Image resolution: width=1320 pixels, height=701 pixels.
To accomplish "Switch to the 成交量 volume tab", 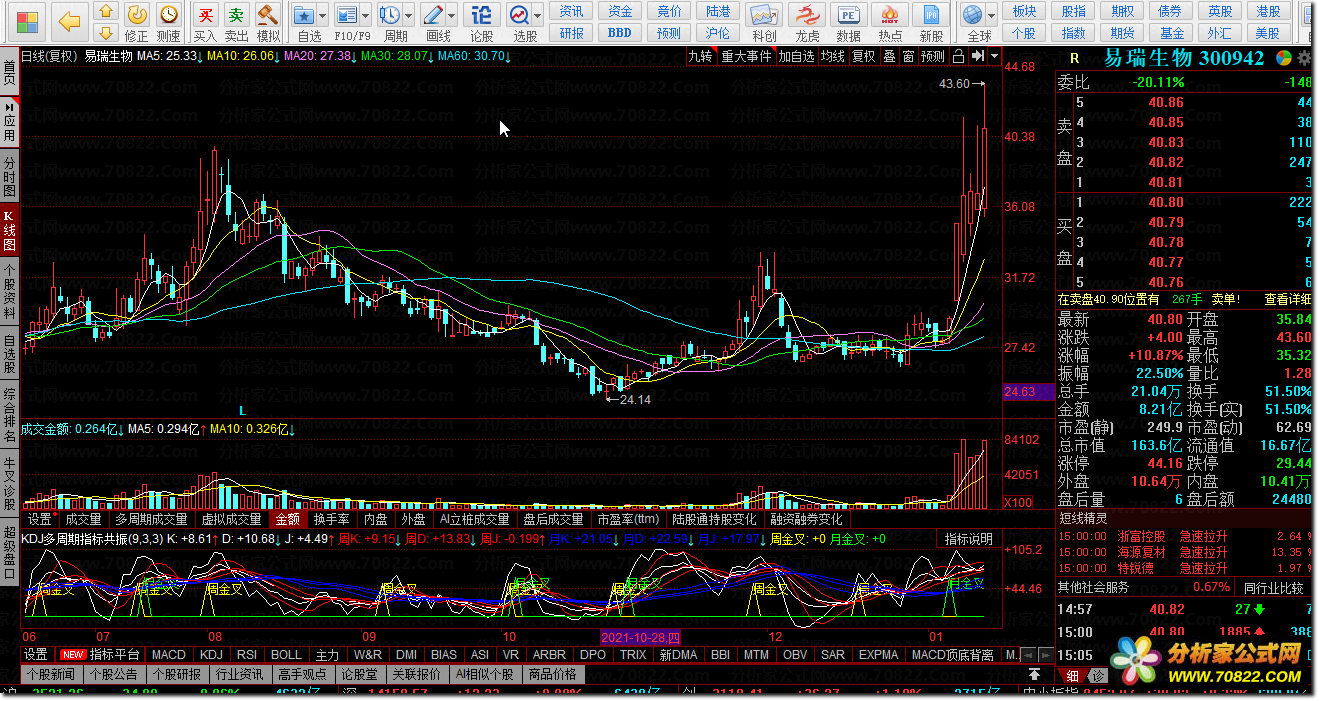I will click(x=83, y=519).
